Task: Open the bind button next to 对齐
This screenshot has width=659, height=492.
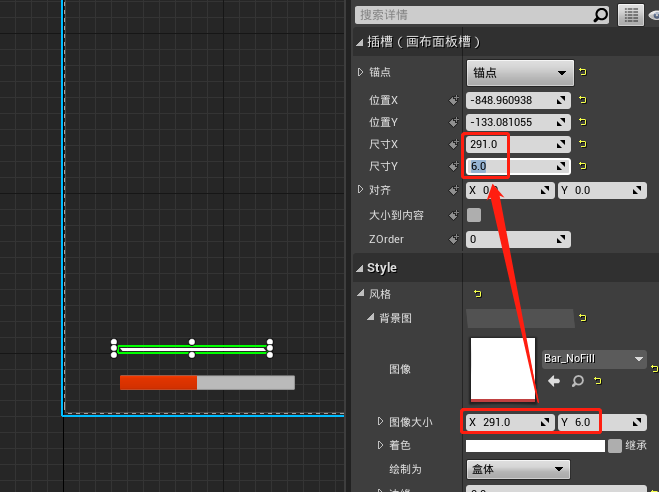Action: point(453,190)
